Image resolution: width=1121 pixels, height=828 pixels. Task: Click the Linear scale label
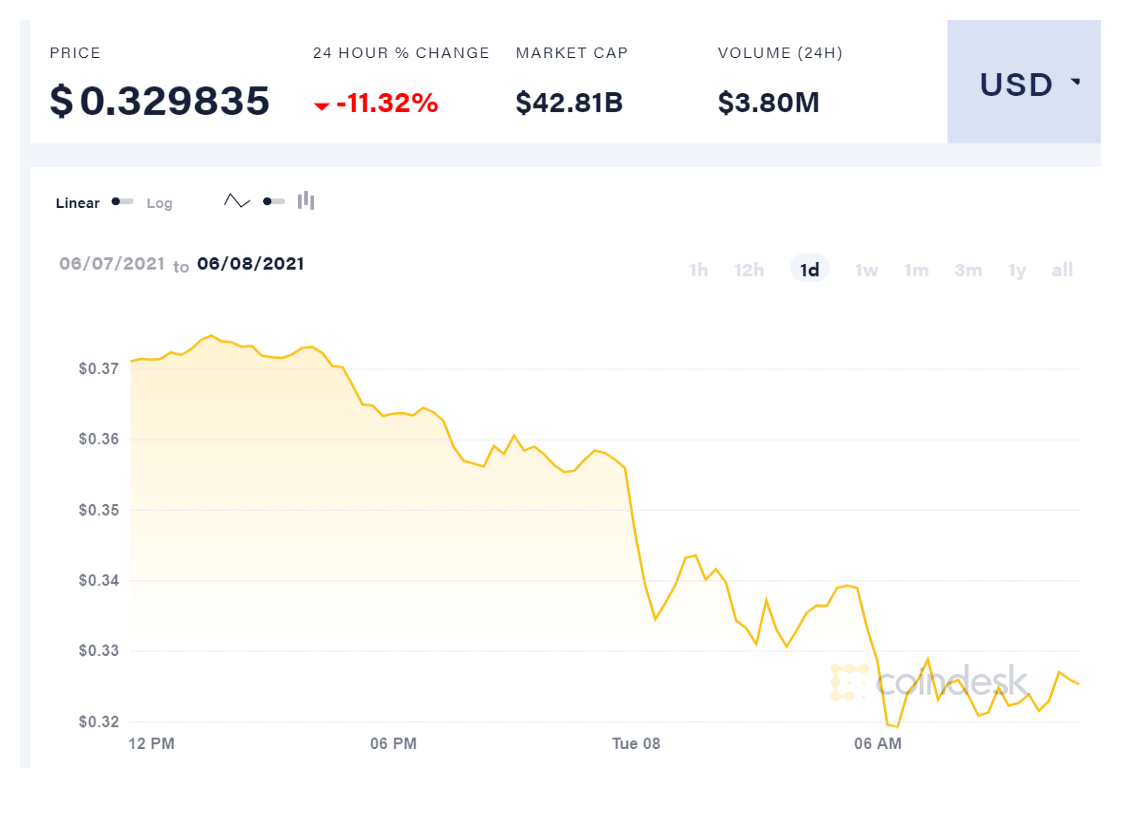pyautogui.click(x=78, y=203)
